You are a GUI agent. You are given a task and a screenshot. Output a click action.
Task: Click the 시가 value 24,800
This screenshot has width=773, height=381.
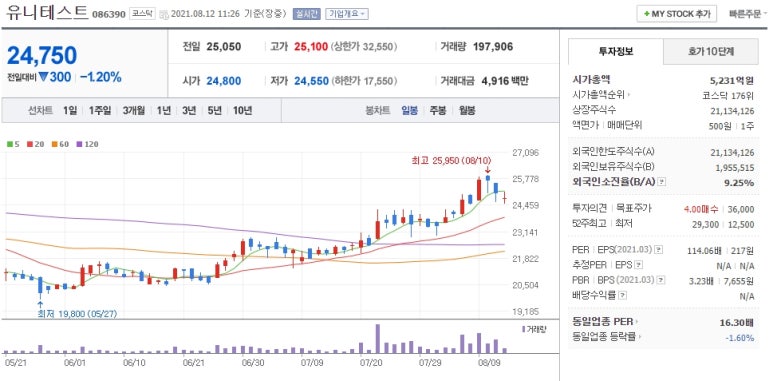click(224, 81)
